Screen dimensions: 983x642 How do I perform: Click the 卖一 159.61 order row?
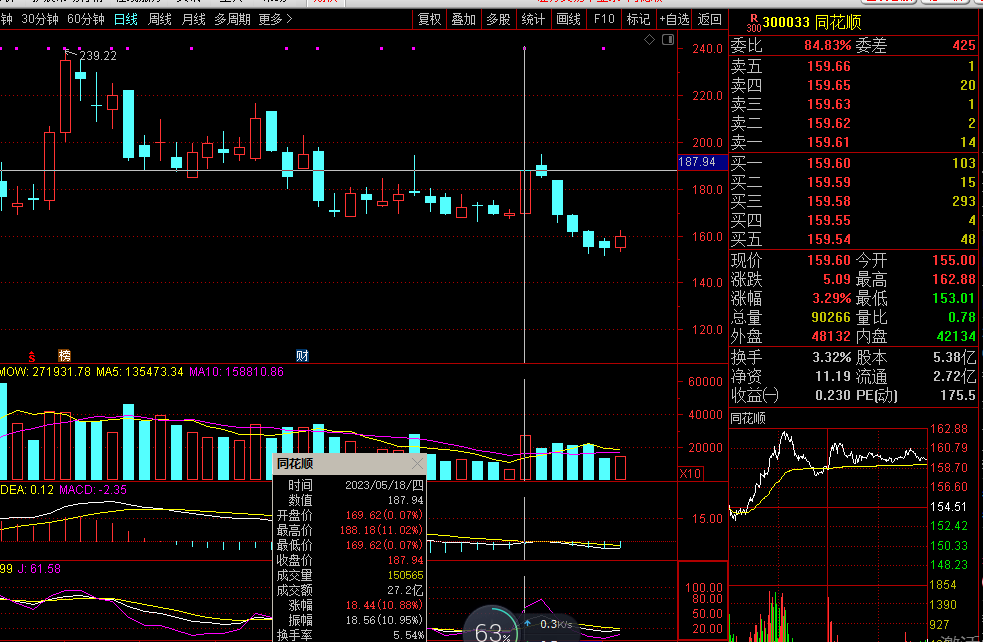tap(853, 142)
